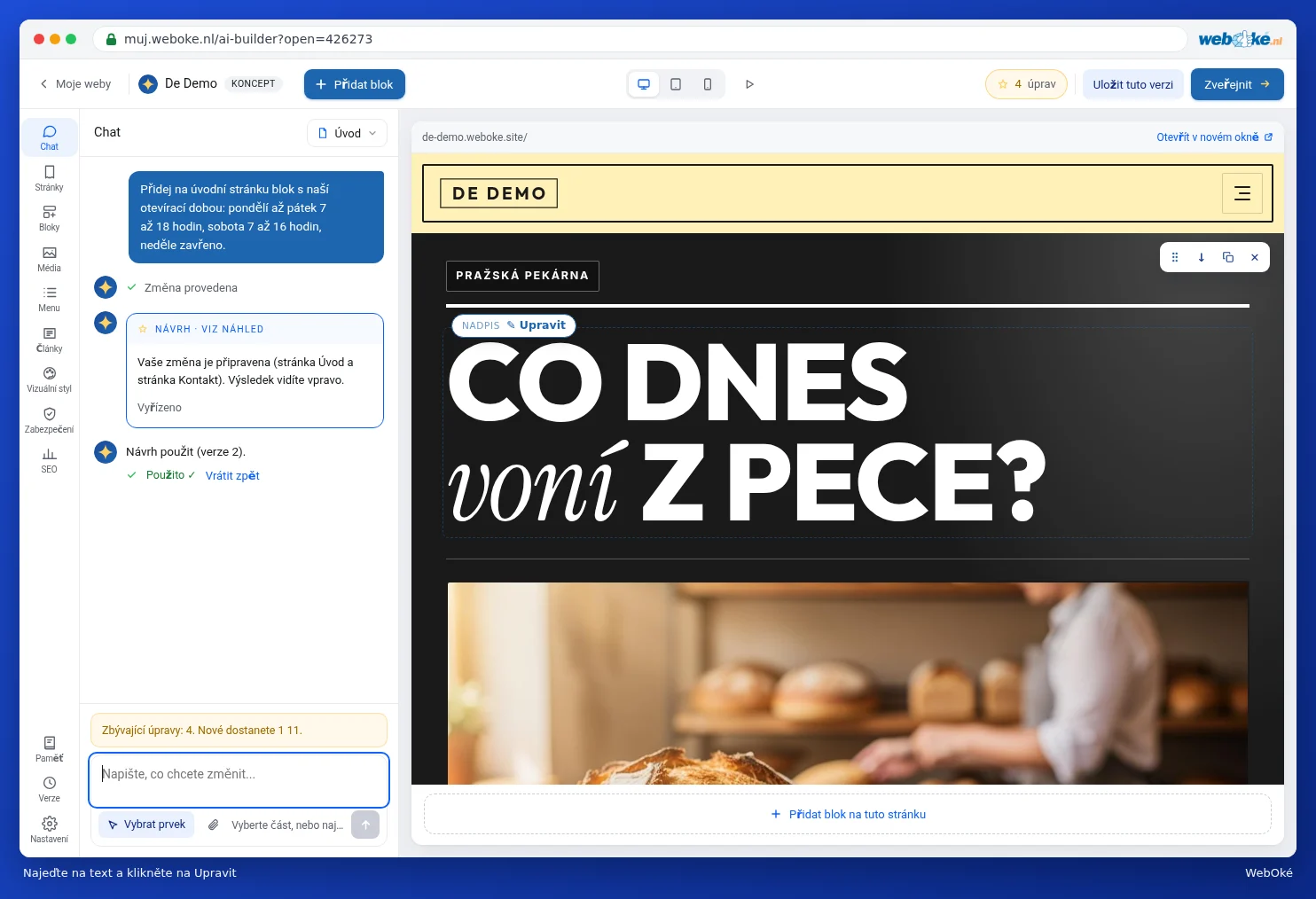
Task: Open the 4 úprav credits badge
Action: [x=1026, y=84]
